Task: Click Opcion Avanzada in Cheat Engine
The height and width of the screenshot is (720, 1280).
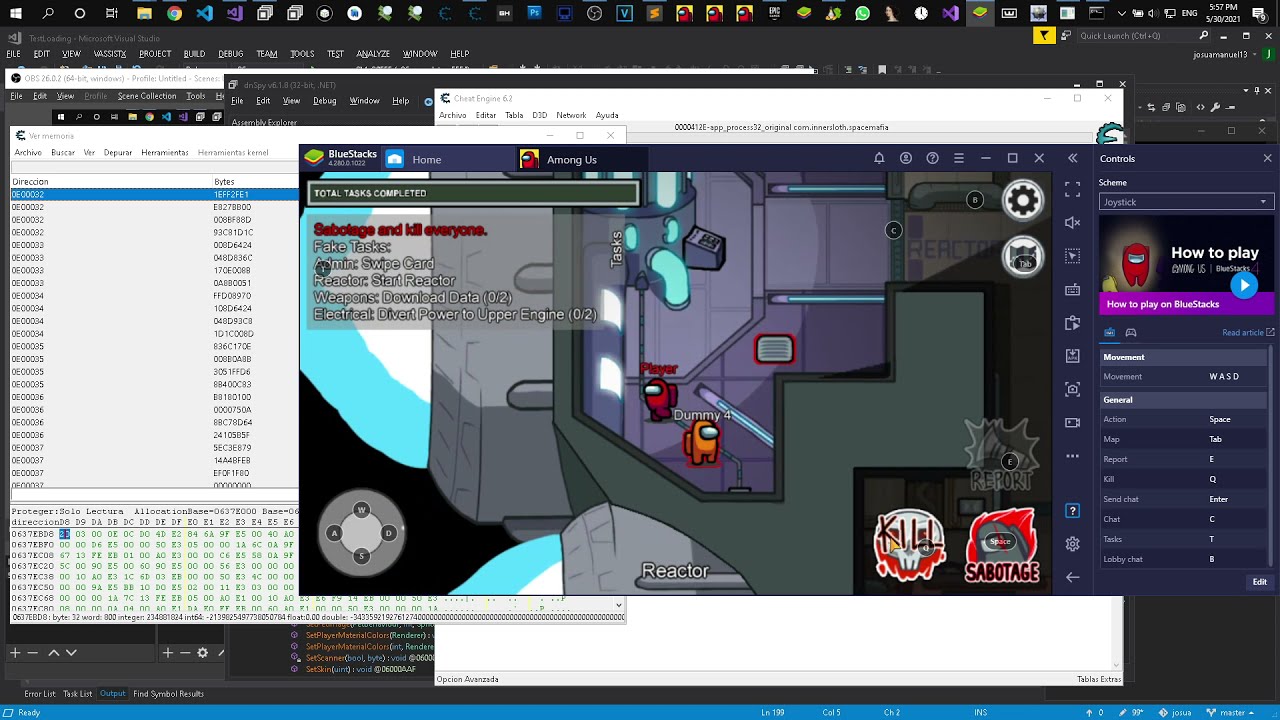Action: tap(467, 679)
